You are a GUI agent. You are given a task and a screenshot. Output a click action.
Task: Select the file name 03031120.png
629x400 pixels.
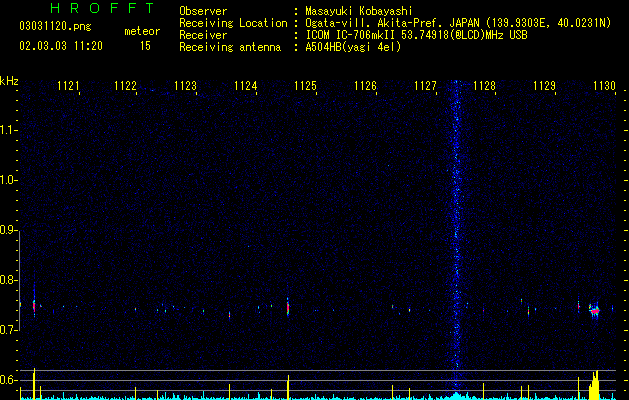coord(55,27)
